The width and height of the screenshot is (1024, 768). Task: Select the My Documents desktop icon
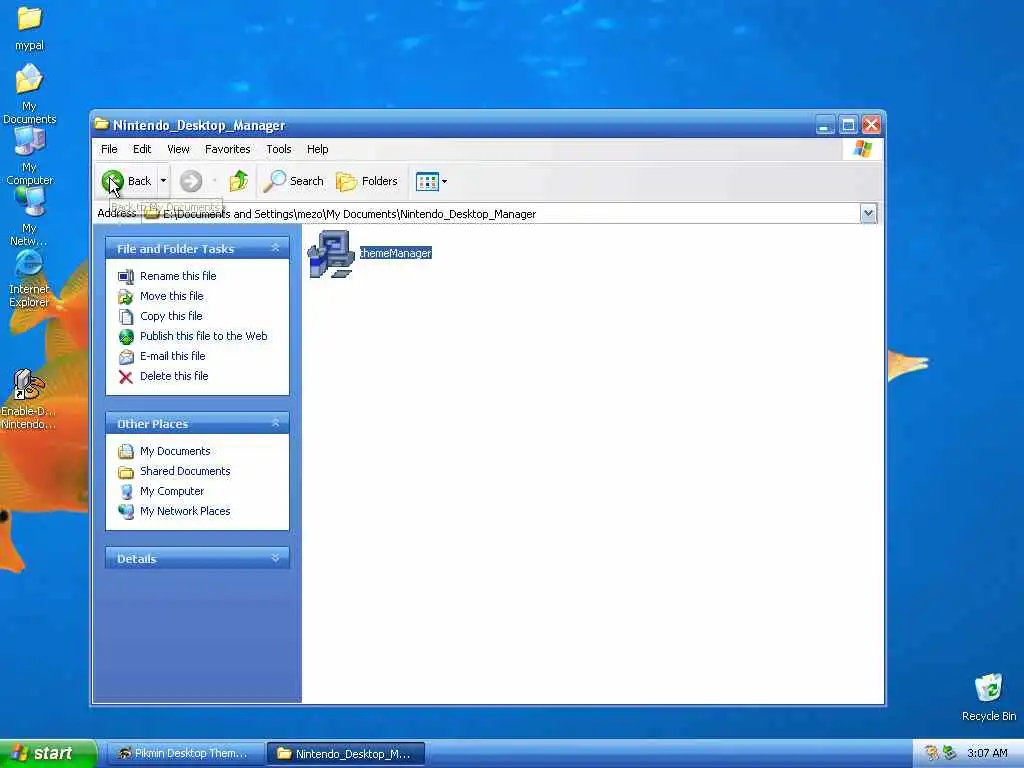29,80
